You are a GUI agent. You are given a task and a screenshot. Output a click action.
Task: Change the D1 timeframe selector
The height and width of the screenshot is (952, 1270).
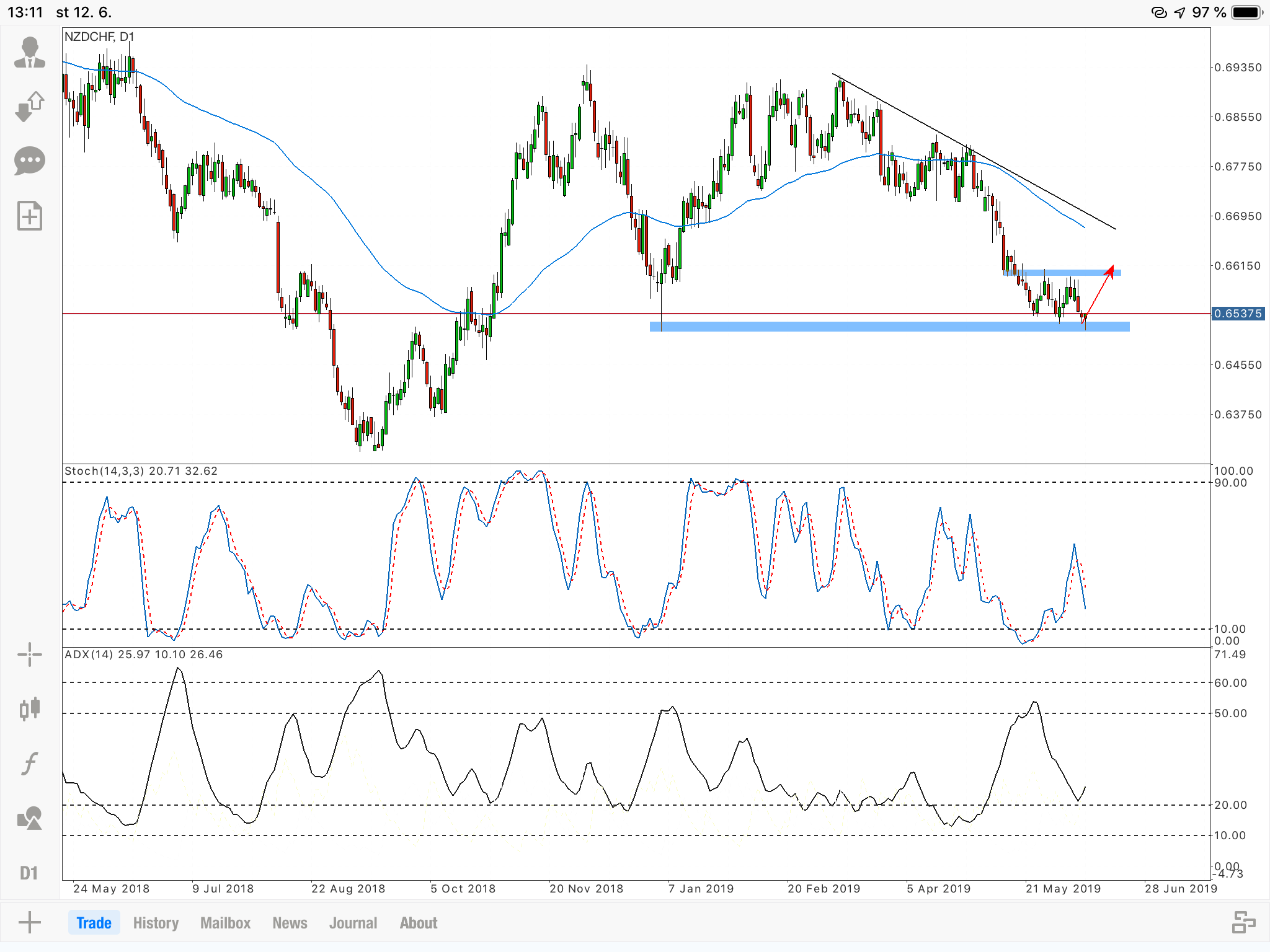[x=29, y=873]
